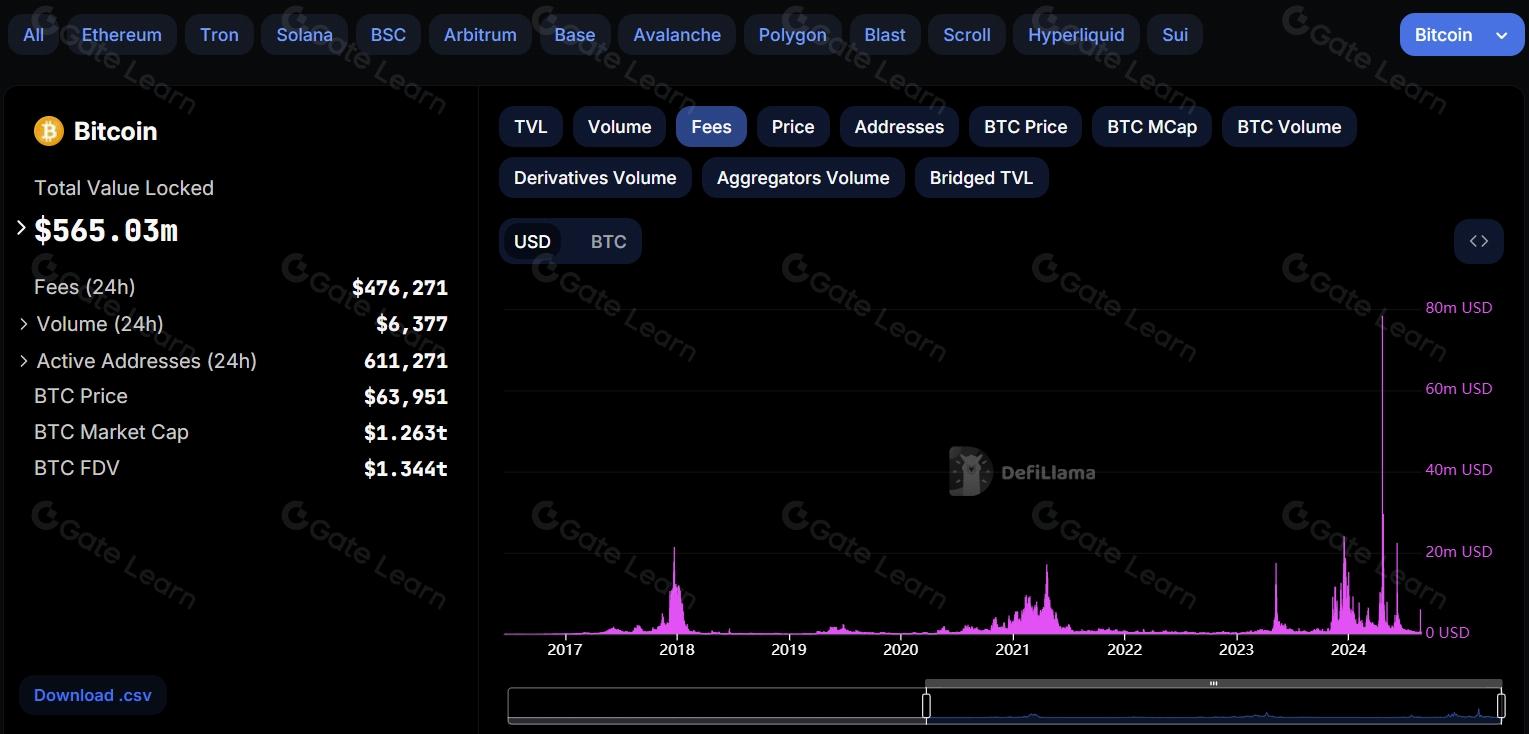
Task: Click the Bitcoin logo icon
Action: [49, 131]
